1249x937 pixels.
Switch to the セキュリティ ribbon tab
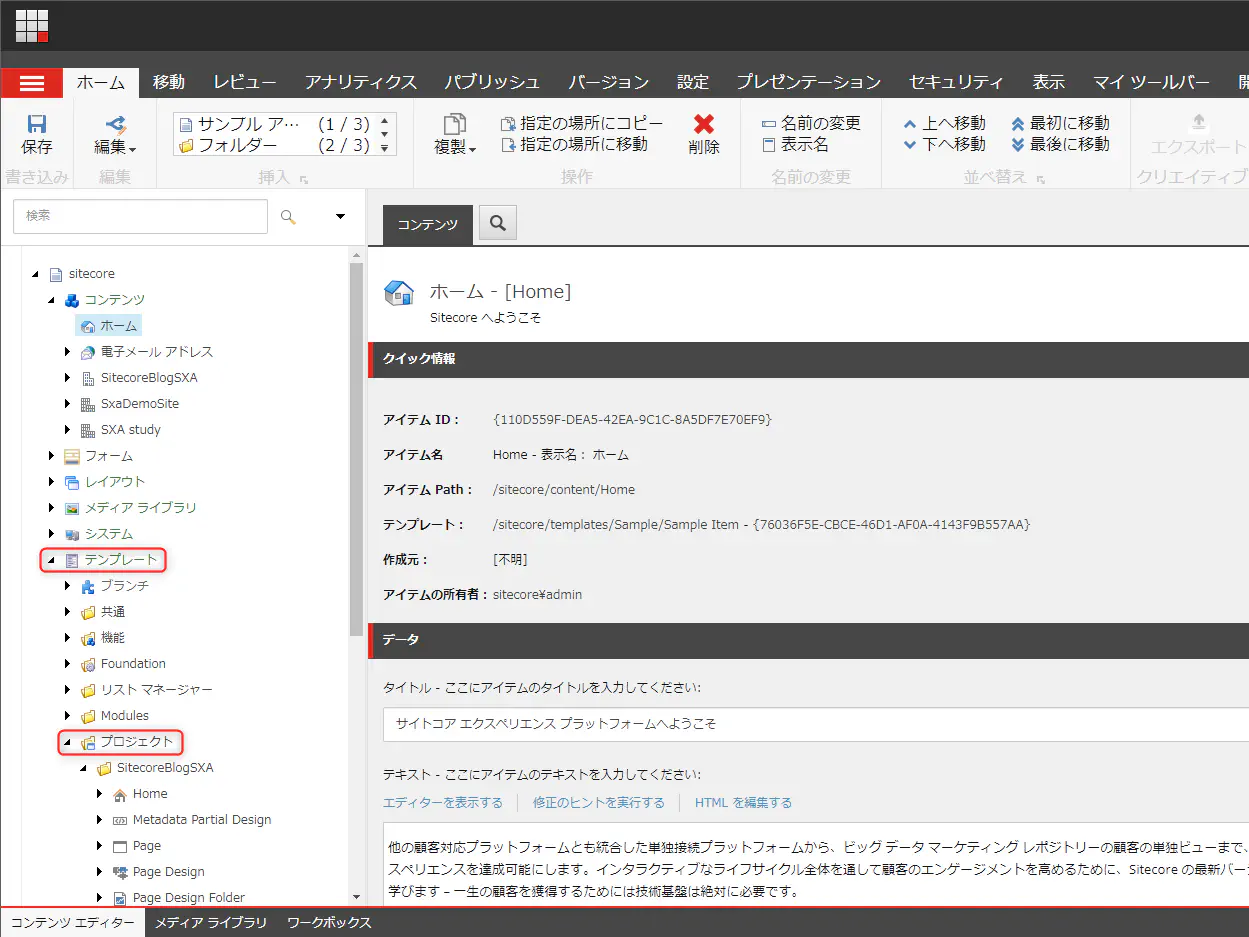956,82
